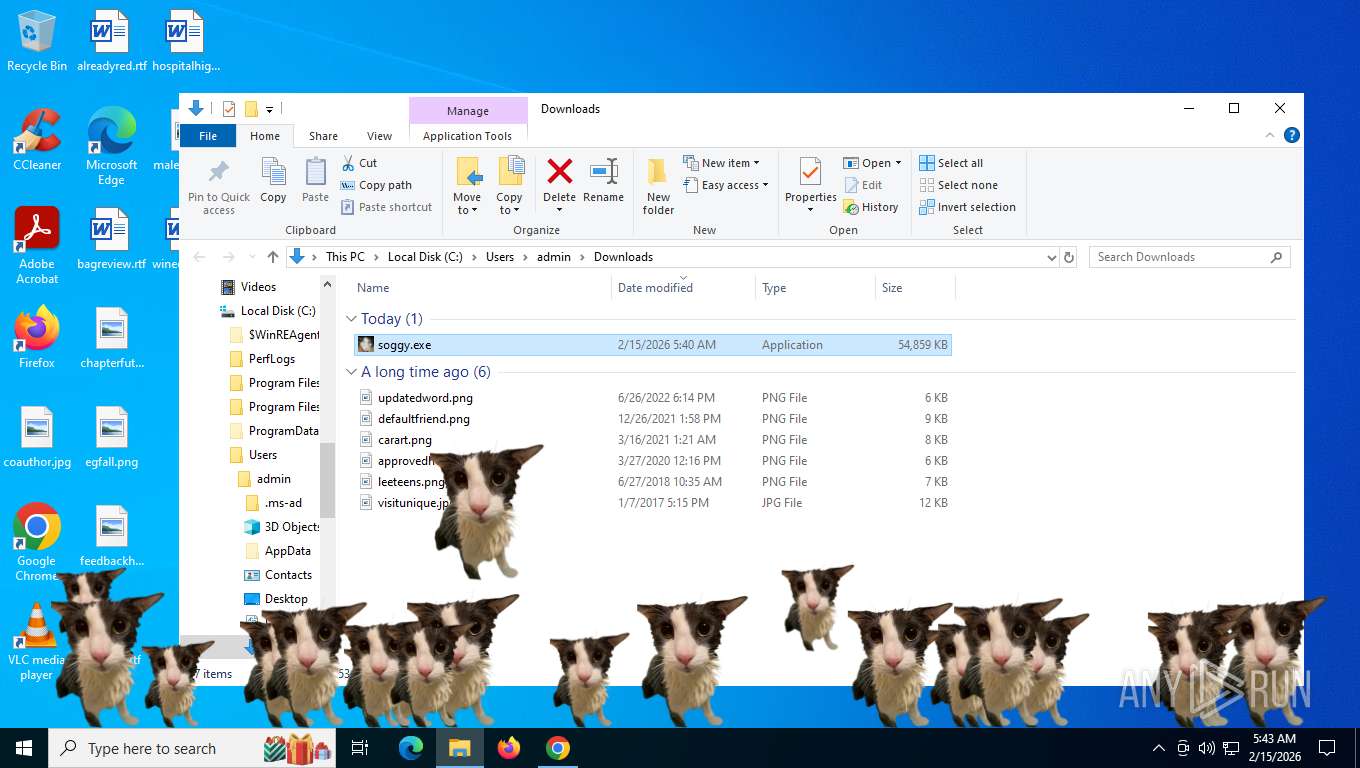Viewport: 1360px width, 768px height.
Task: Select updatedword.png file
Action: pos(653,398)
